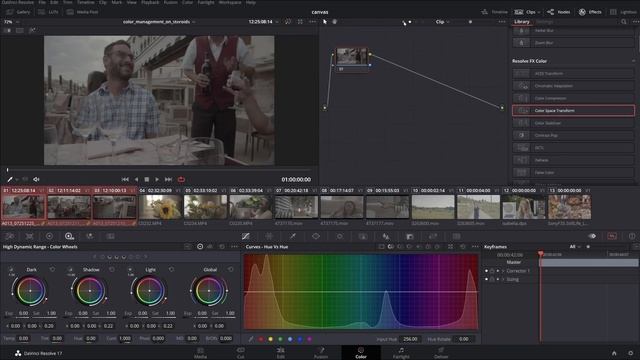Open the Color Match palette
Screen dimensions: 640x360
29,236
